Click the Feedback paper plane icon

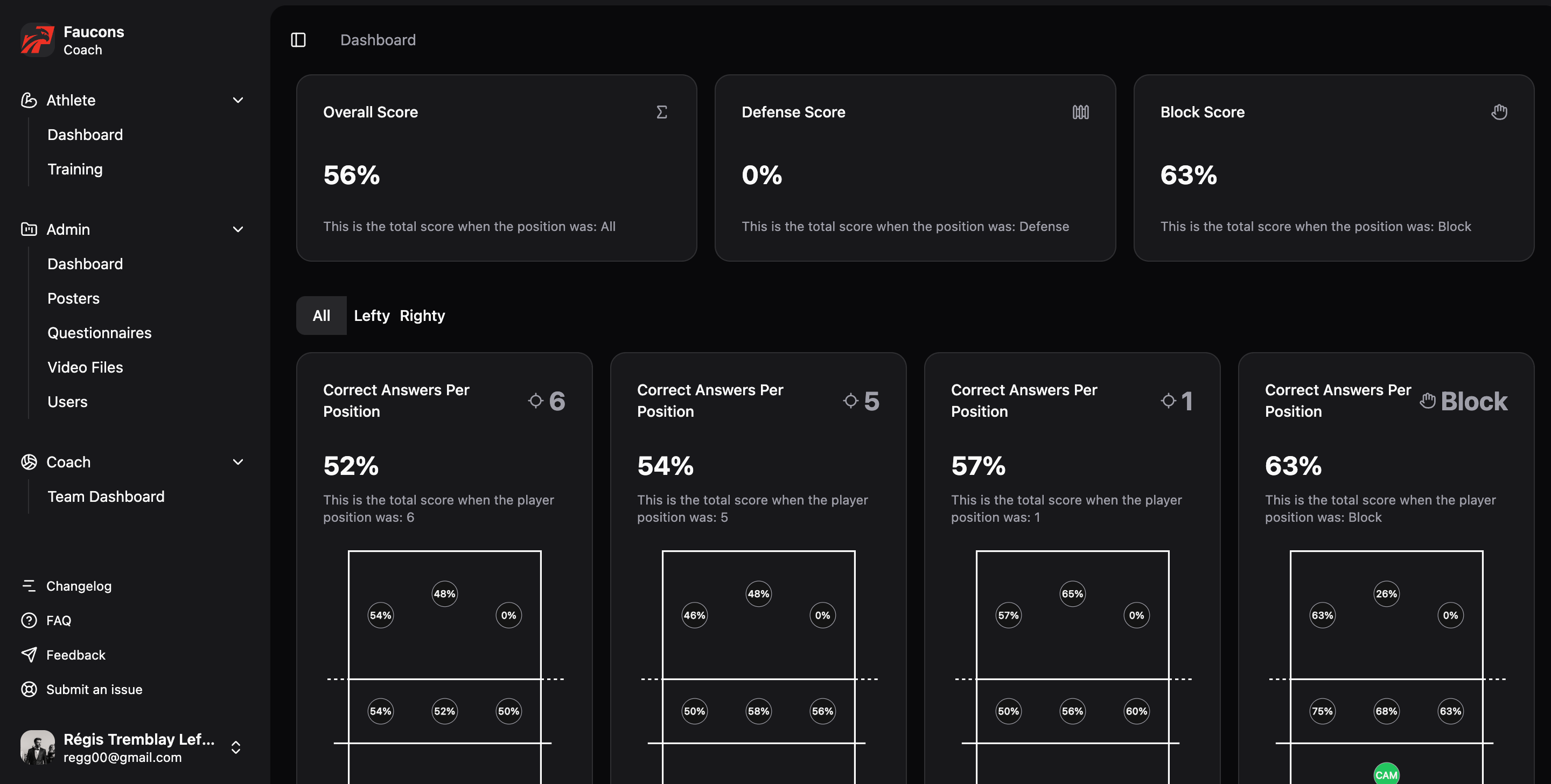(x=30, y=655)
